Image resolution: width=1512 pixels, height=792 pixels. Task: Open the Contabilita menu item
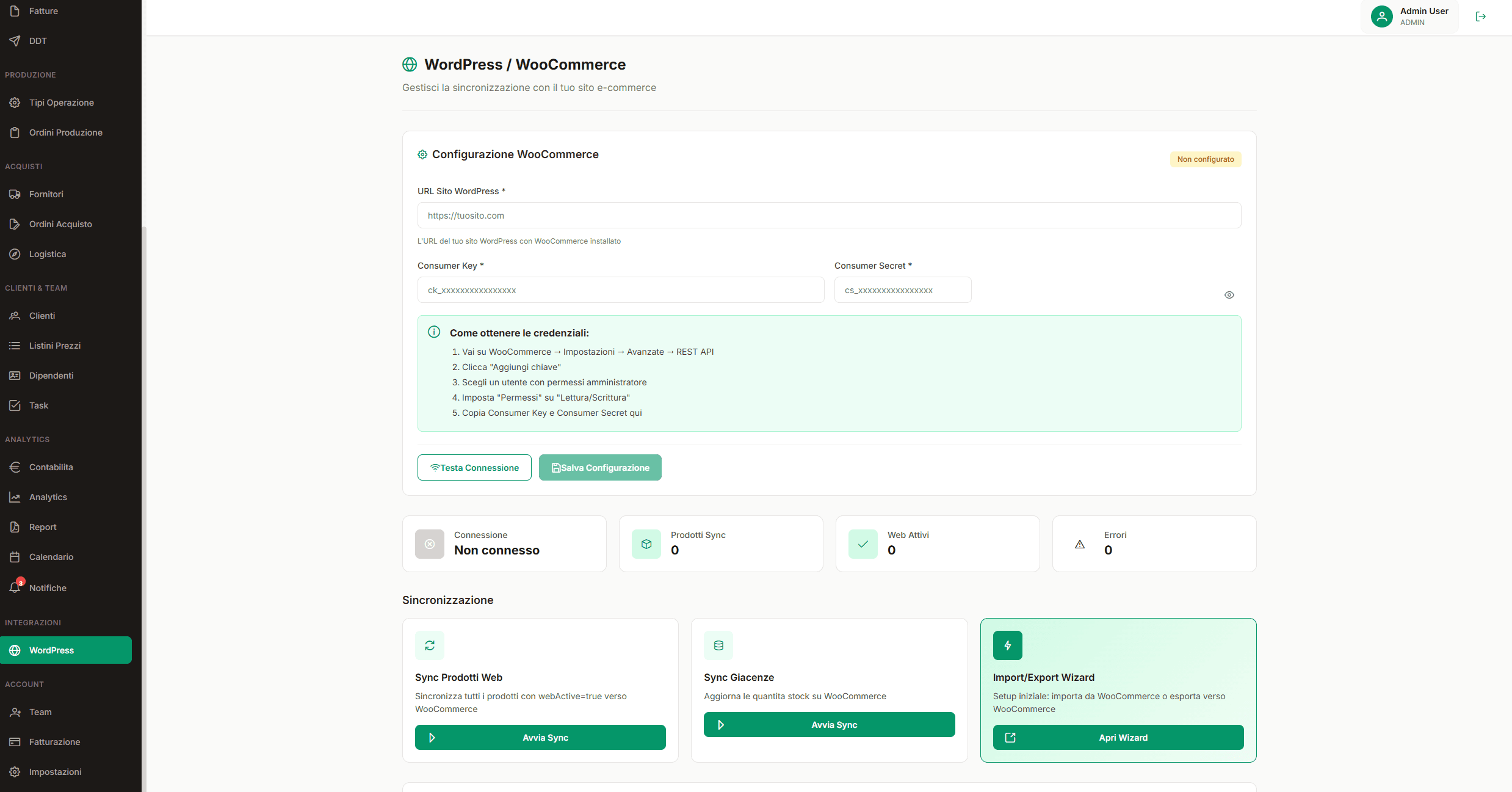pyautogui.click(x=51, y=467)
